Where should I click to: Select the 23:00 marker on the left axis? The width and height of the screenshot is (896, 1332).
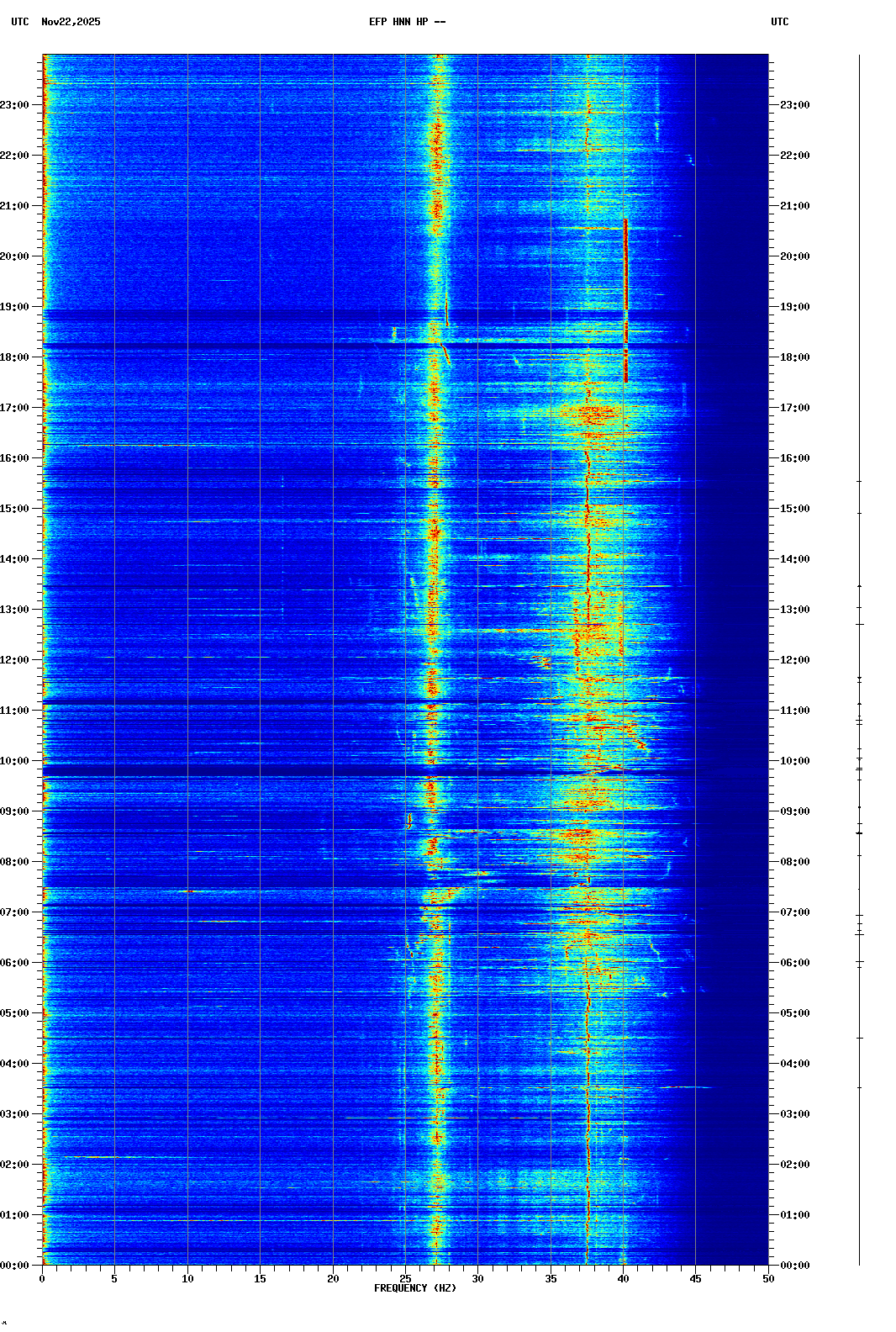(x=15, y=105)
